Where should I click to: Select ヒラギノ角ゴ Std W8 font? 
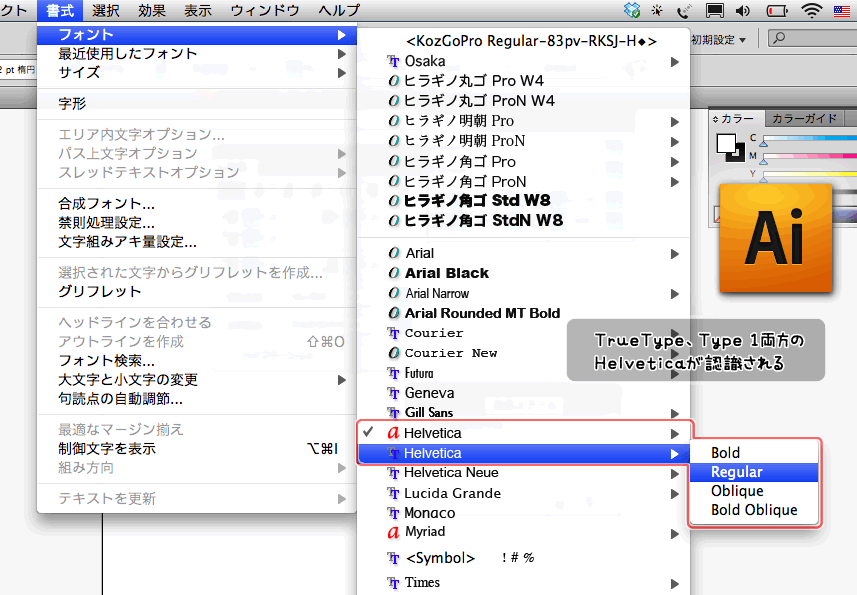524,201
